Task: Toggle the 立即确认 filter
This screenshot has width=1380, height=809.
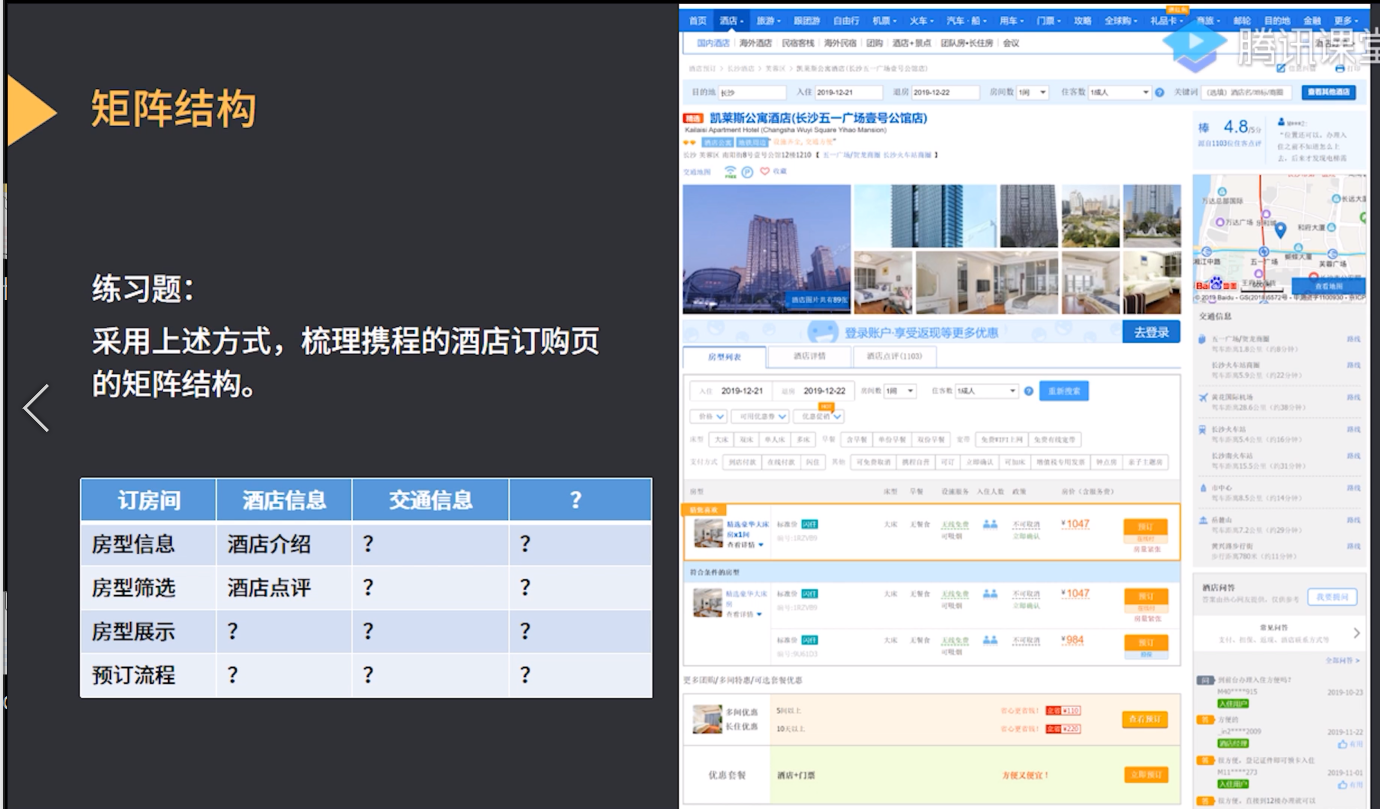Action: tap(979, 462)
